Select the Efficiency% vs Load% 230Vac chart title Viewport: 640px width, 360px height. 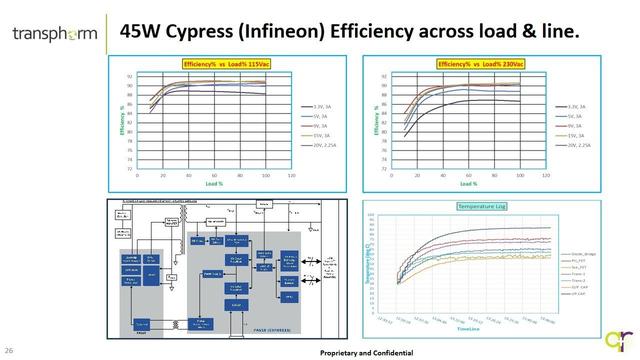pos(481,64)
